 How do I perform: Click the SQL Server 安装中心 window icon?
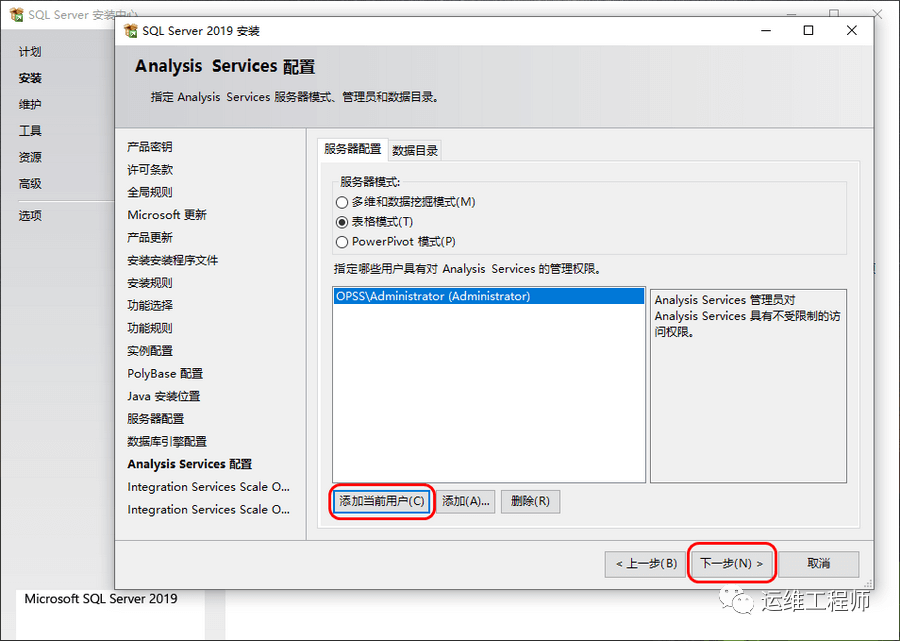click(x=17, y=14)
